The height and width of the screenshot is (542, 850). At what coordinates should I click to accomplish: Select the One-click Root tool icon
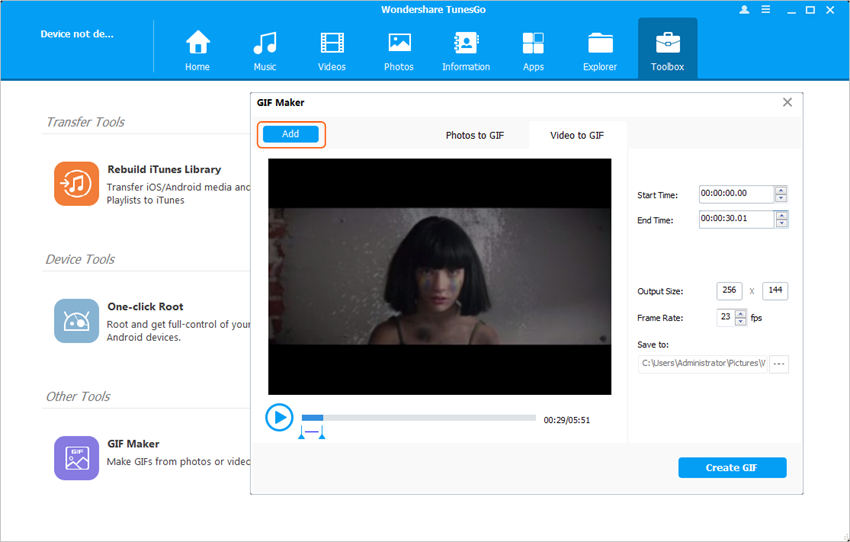(x=76, y=321)
